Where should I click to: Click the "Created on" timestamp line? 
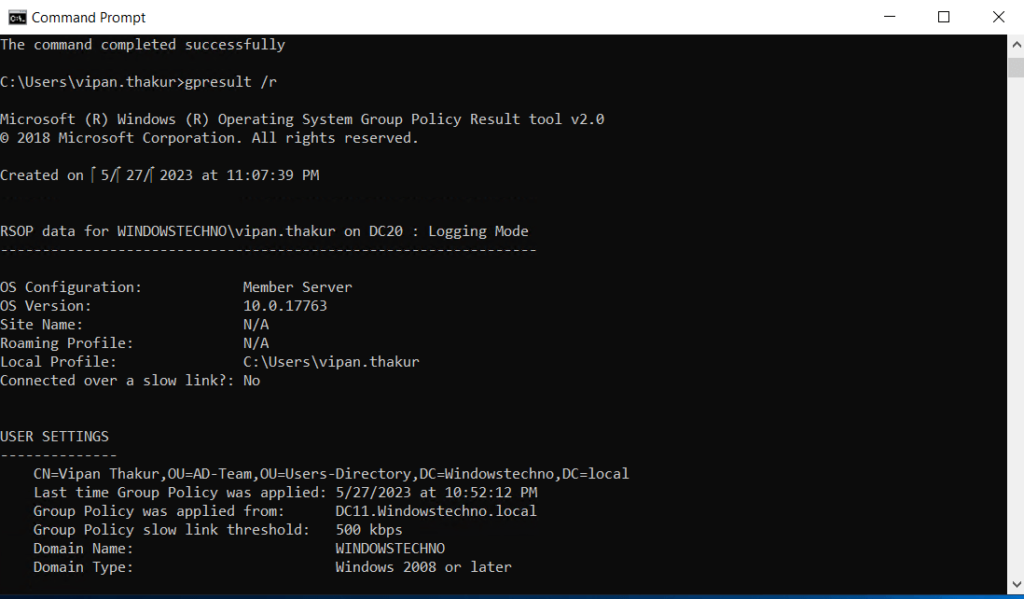[x=160, y=175]
